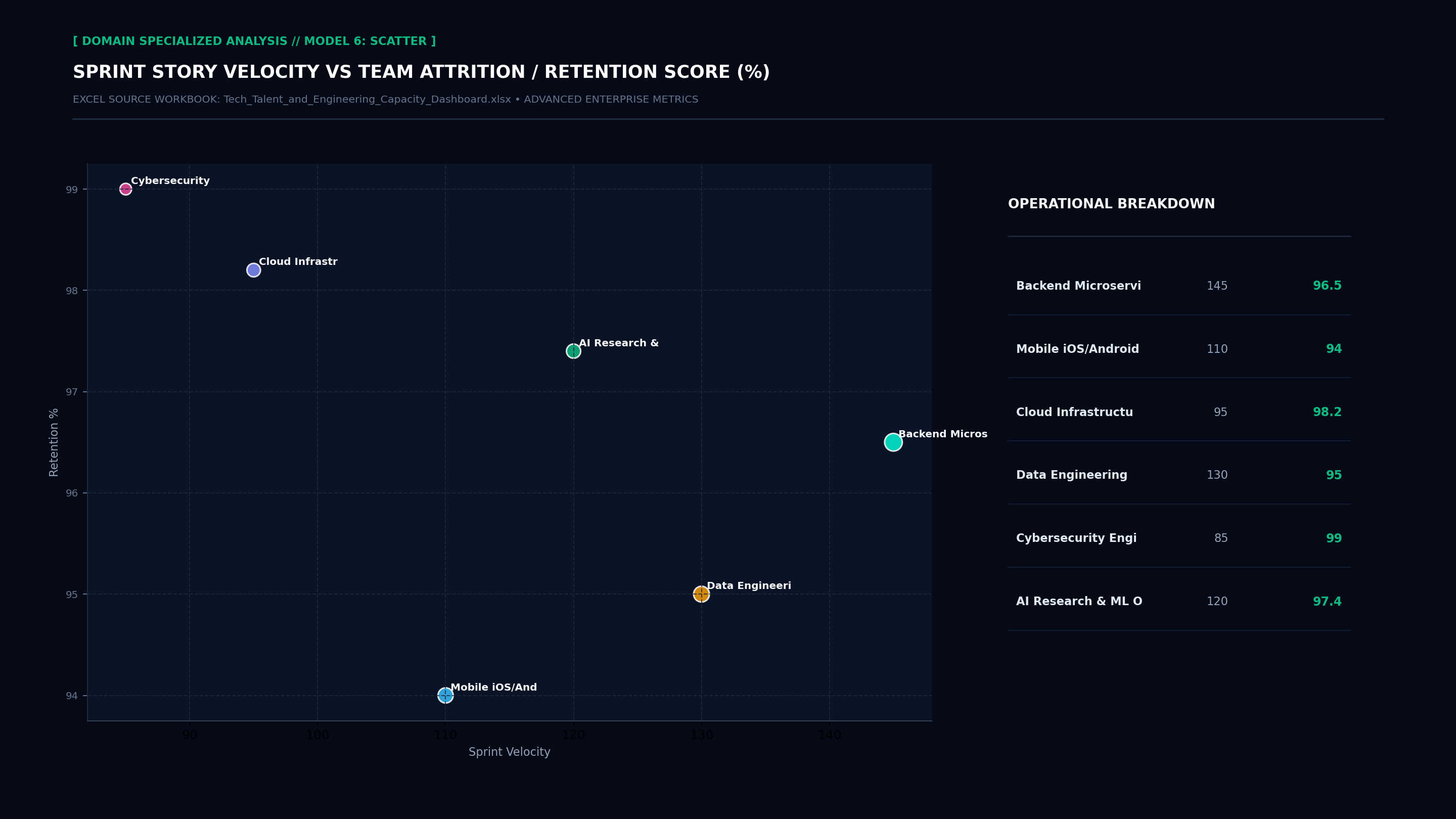Click the Cybersecurity Engi breakdown entry
Viewport: 1456px width, 819px height.
[x=1178, y=538]
